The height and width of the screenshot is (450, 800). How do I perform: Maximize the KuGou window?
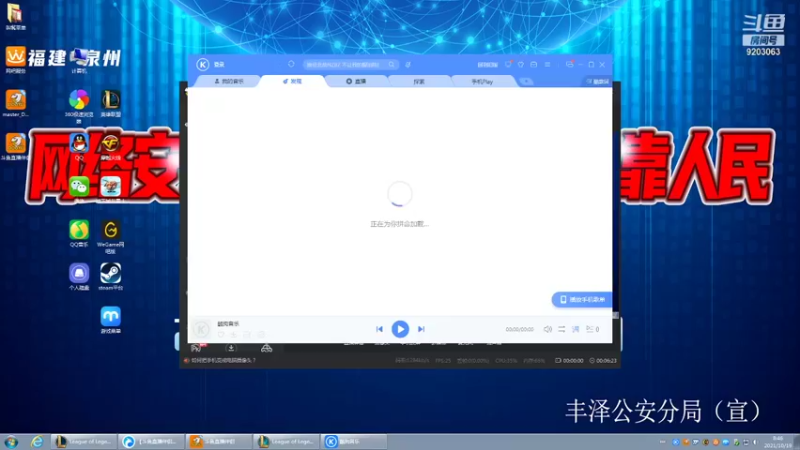point(591,65)
